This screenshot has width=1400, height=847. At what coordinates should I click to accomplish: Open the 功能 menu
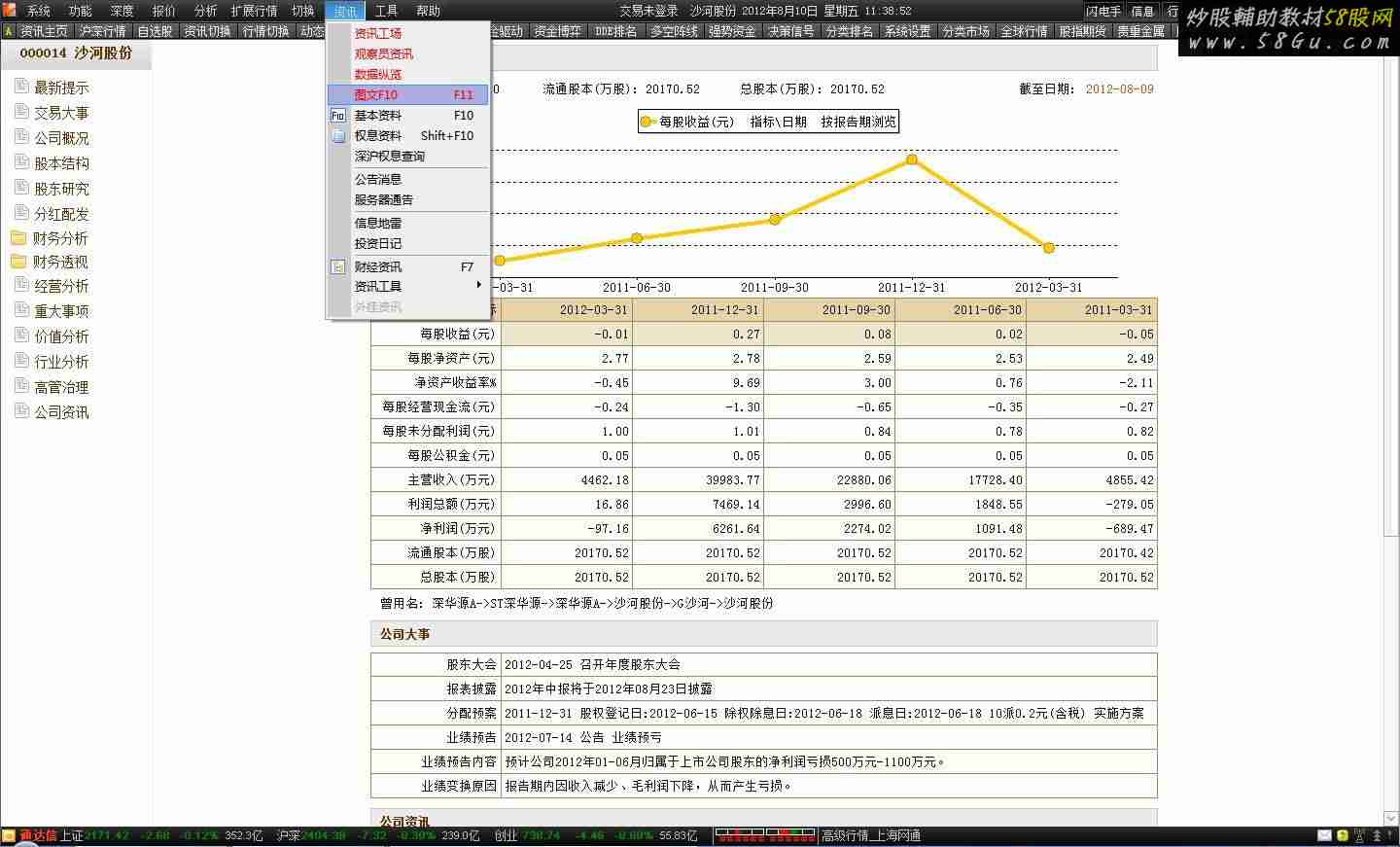pos(80,11)
